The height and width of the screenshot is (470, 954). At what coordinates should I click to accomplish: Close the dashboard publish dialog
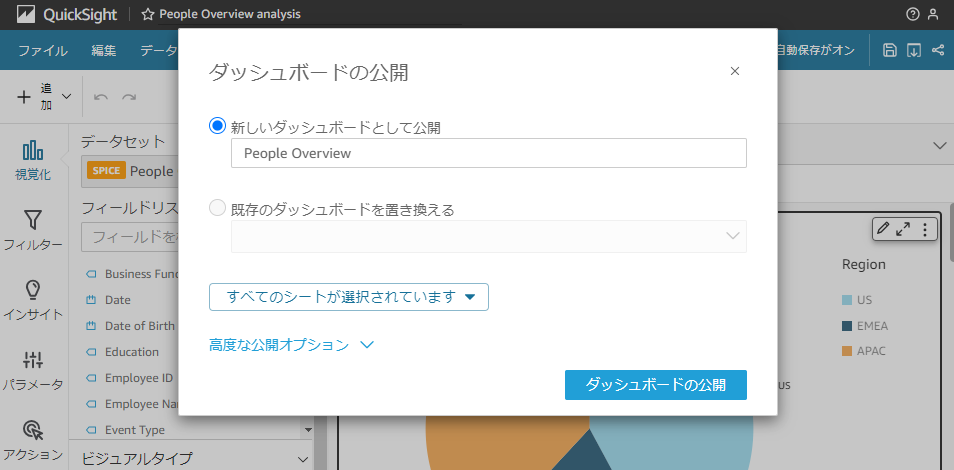tap(735, 71)
